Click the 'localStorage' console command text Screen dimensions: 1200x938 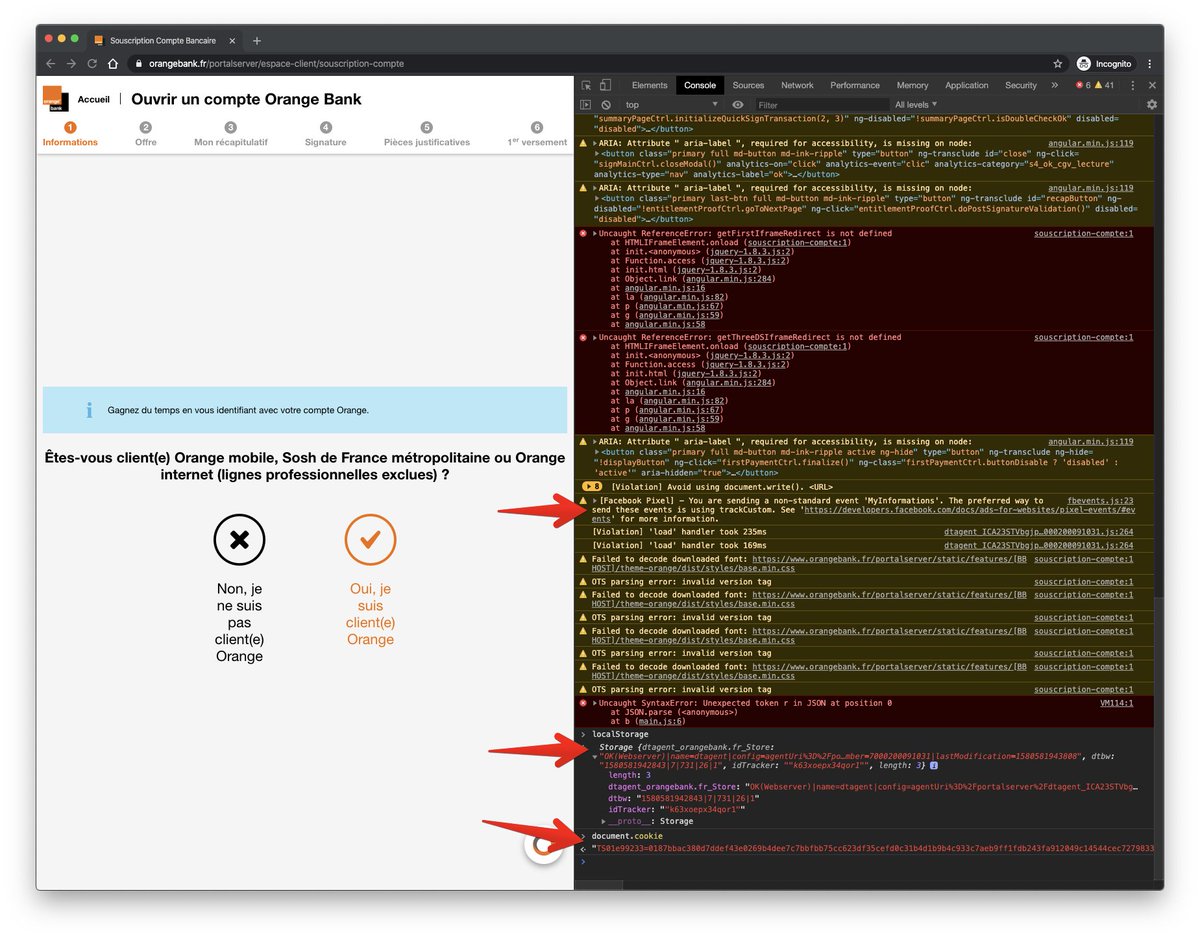620,734
